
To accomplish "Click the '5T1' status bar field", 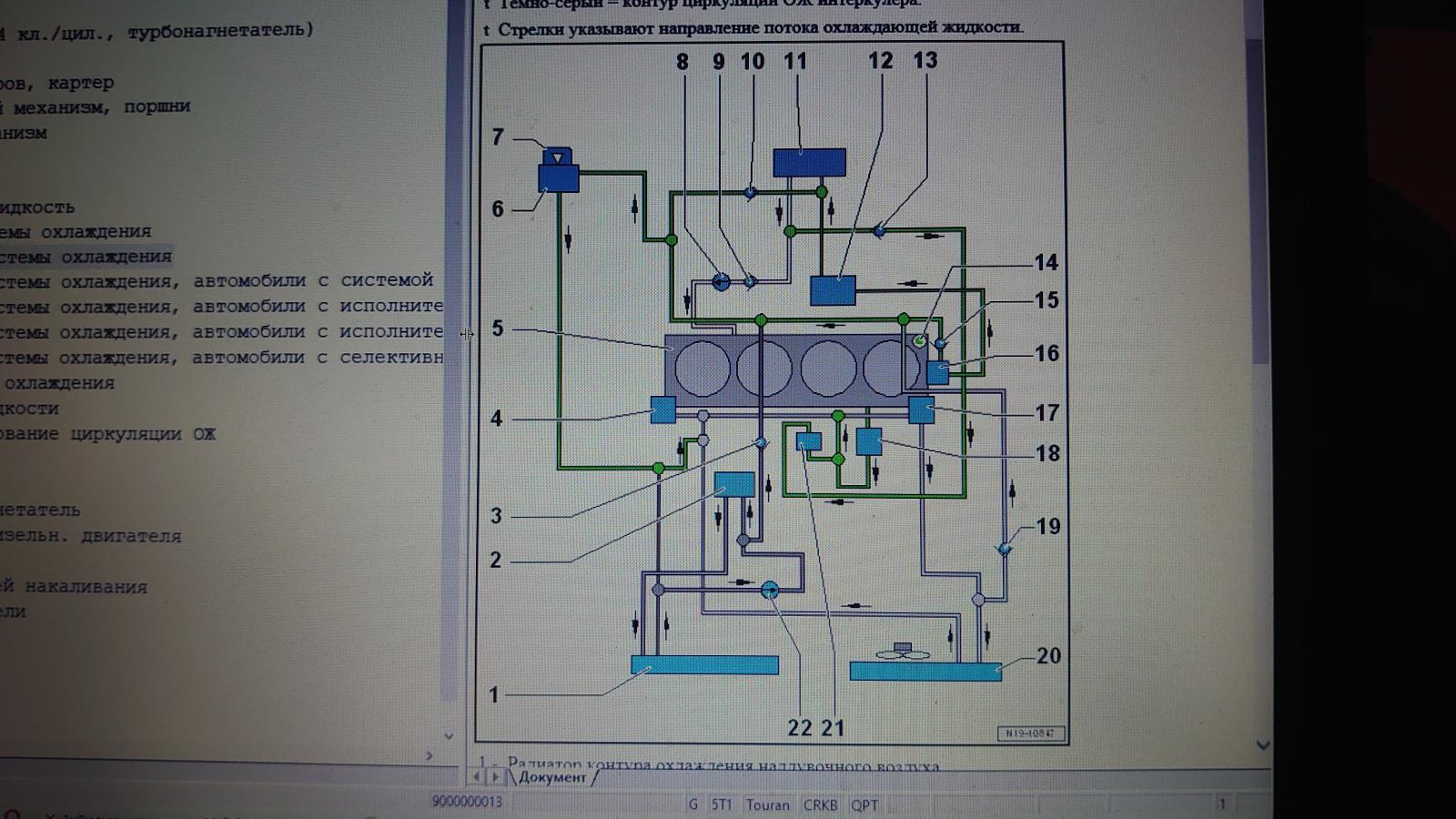I will (x=721, y=804).
